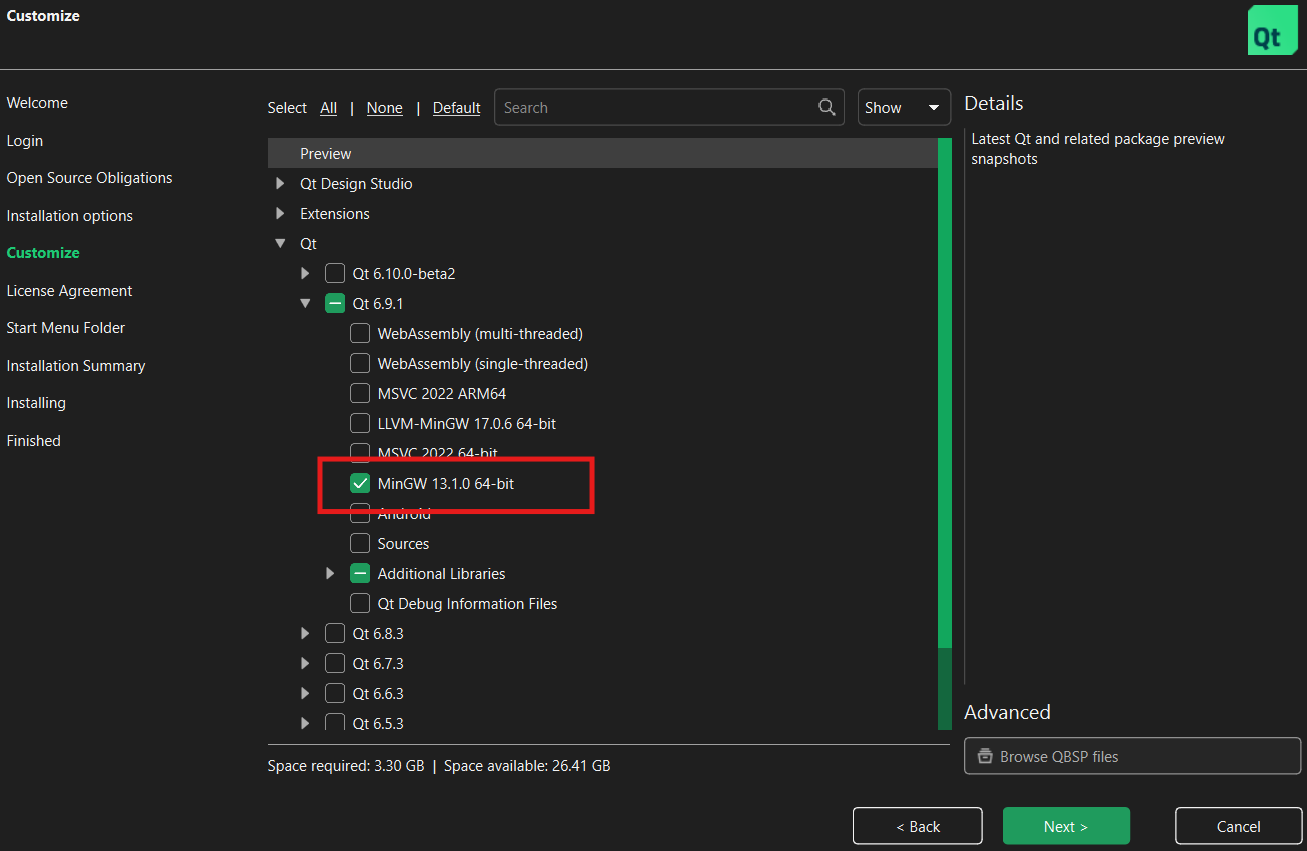Click the Next button
The image size is (1307, 851).
(x=1066, y=826)
